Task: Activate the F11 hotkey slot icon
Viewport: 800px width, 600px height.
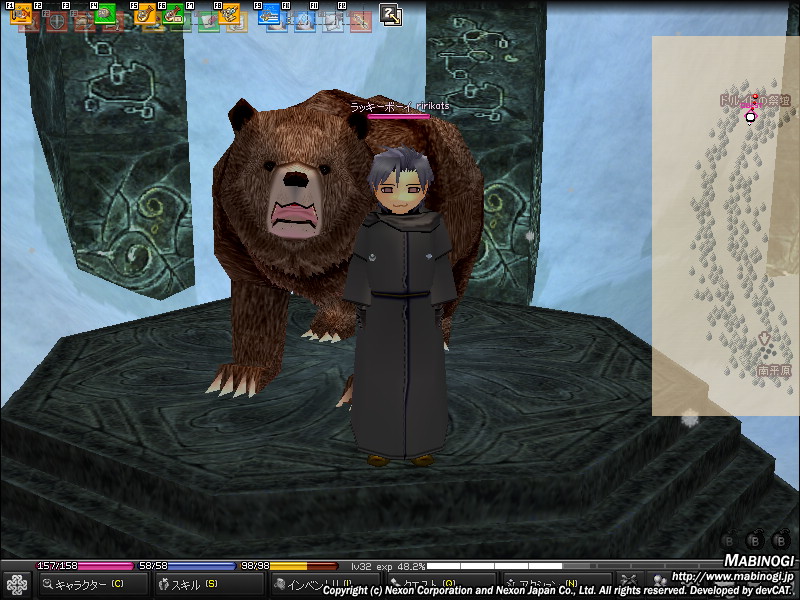Action: [x=333, y=21]
